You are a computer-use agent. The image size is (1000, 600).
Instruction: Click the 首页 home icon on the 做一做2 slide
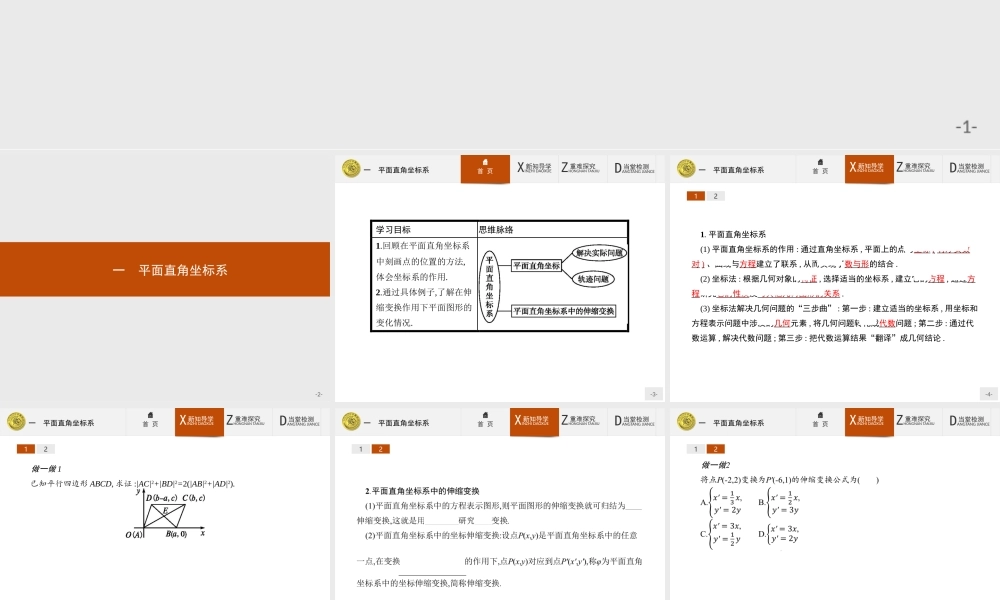(820, 421)
